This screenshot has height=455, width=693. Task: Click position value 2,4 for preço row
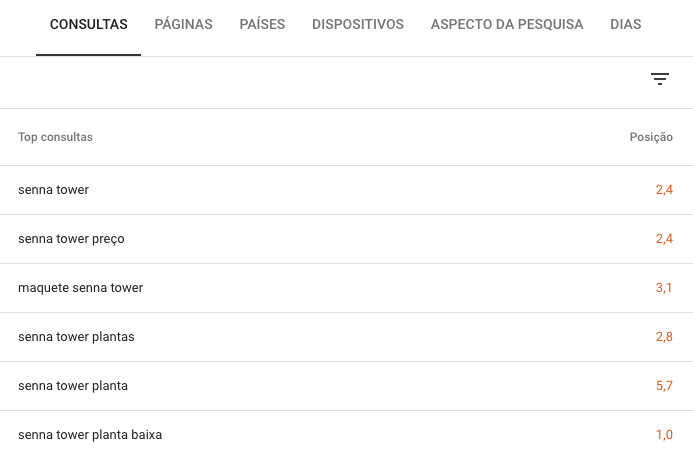coord(664,239)
